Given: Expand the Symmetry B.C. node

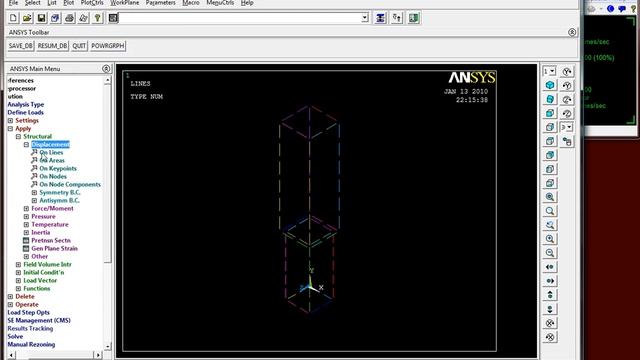Looking at the screenshot, I should point(34,193).
